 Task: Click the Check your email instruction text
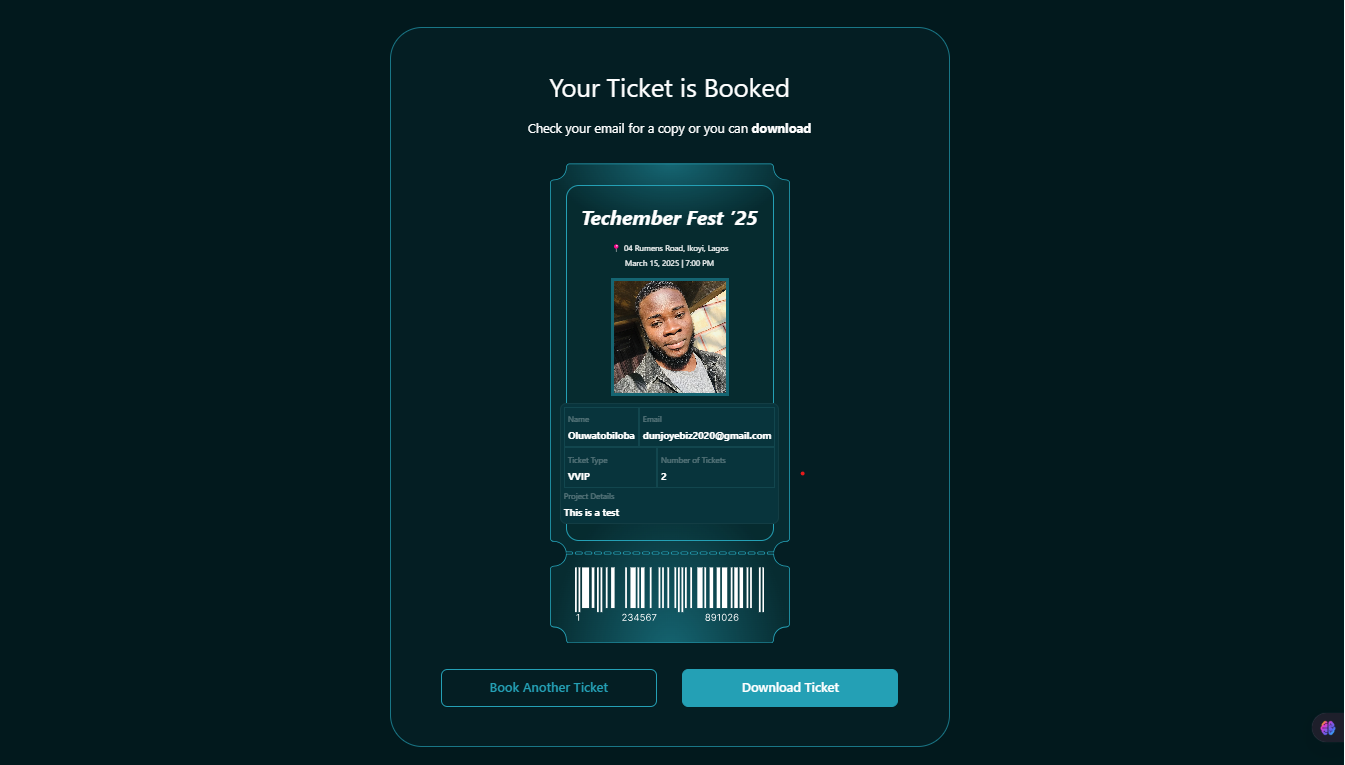point(669,129)
